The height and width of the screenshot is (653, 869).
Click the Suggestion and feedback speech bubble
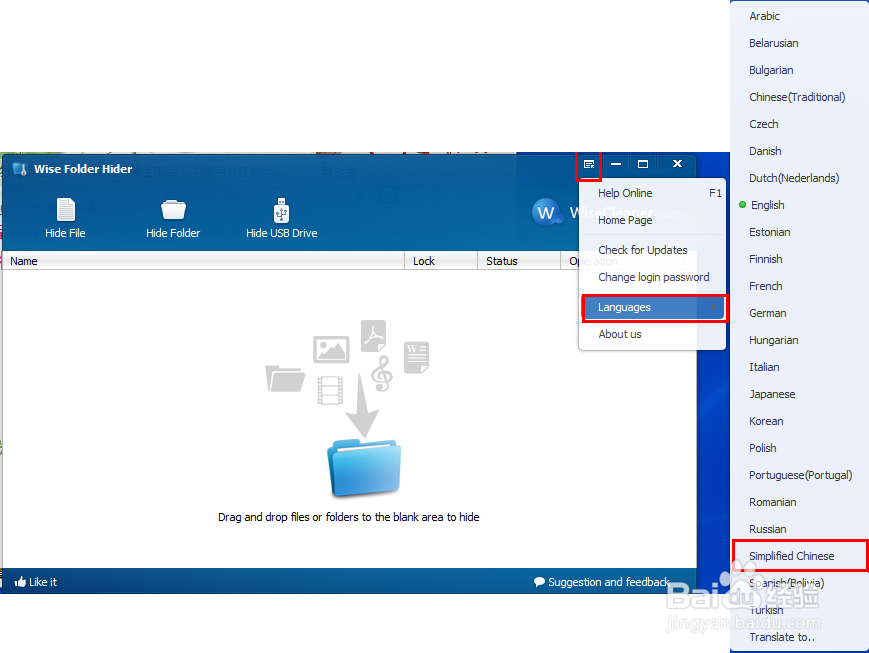(x=539, y=582)
